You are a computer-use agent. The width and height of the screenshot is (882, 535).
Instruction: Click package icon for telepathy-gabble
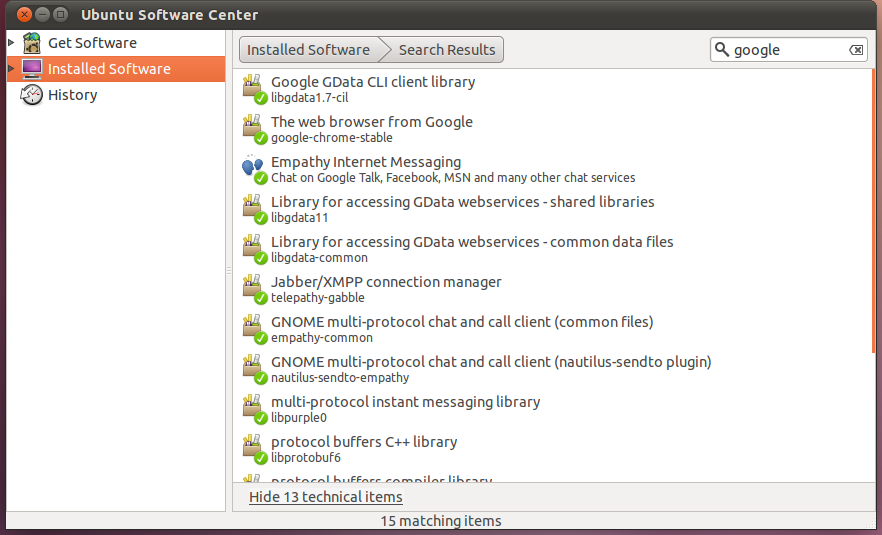[x=254, y=289]
